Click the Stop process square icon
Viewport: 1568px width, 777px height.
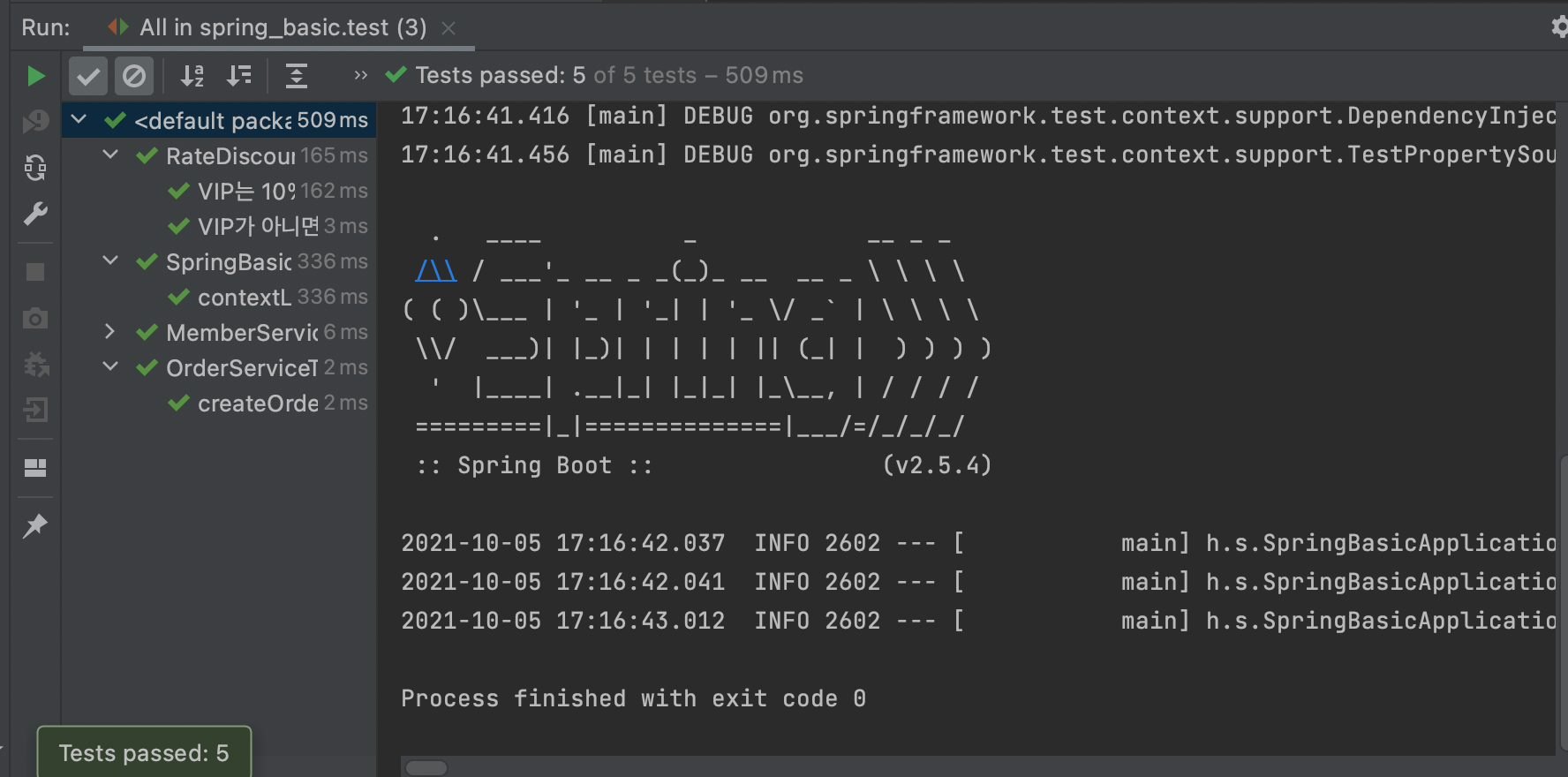(x=35, y=272)
